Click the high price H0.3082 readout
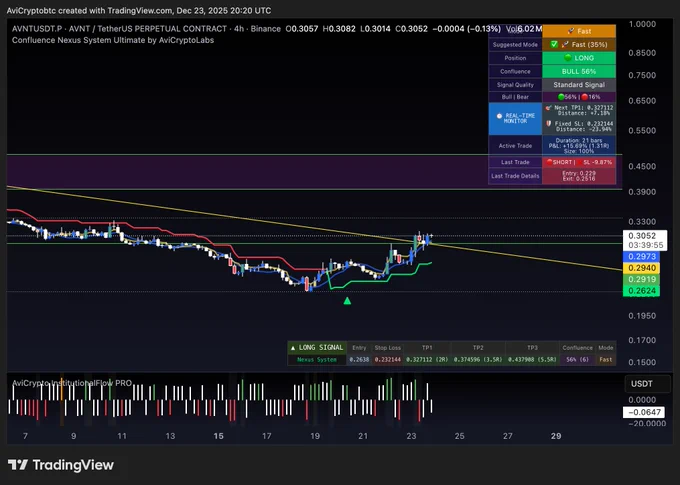680x485 pixels. [x=339, y=29]
